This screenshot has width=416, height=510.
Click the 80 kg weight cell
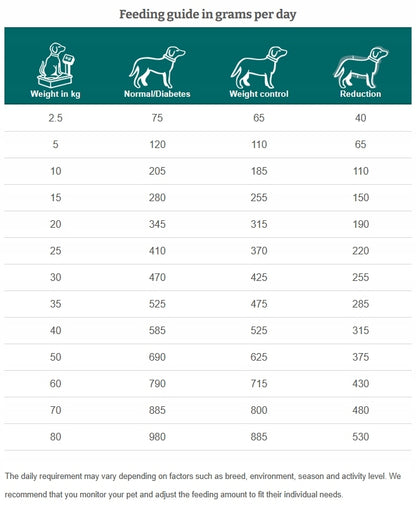click(55, 437)
